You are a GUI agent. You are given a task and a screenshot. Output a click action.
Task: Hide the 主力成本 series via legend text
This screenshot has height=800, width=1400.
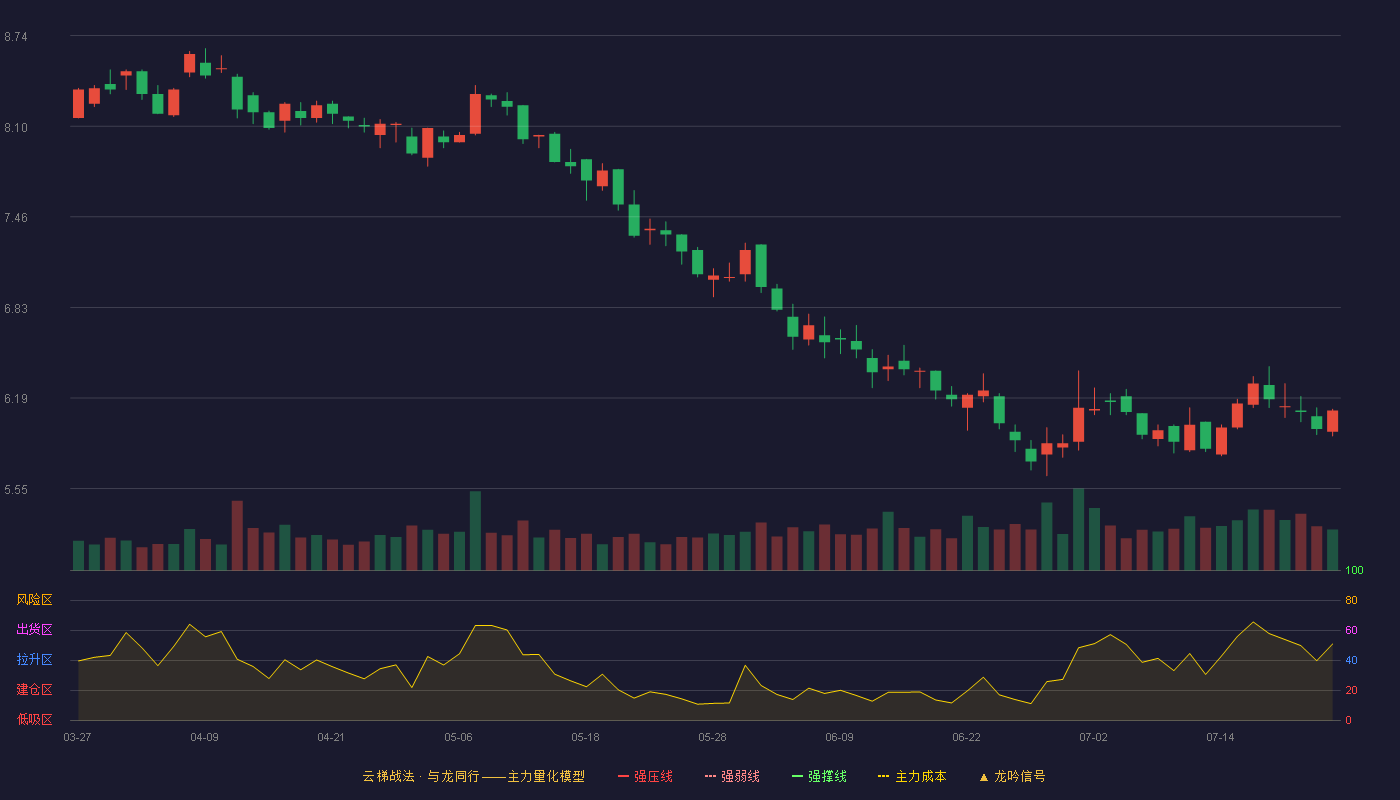click(920, 776)
